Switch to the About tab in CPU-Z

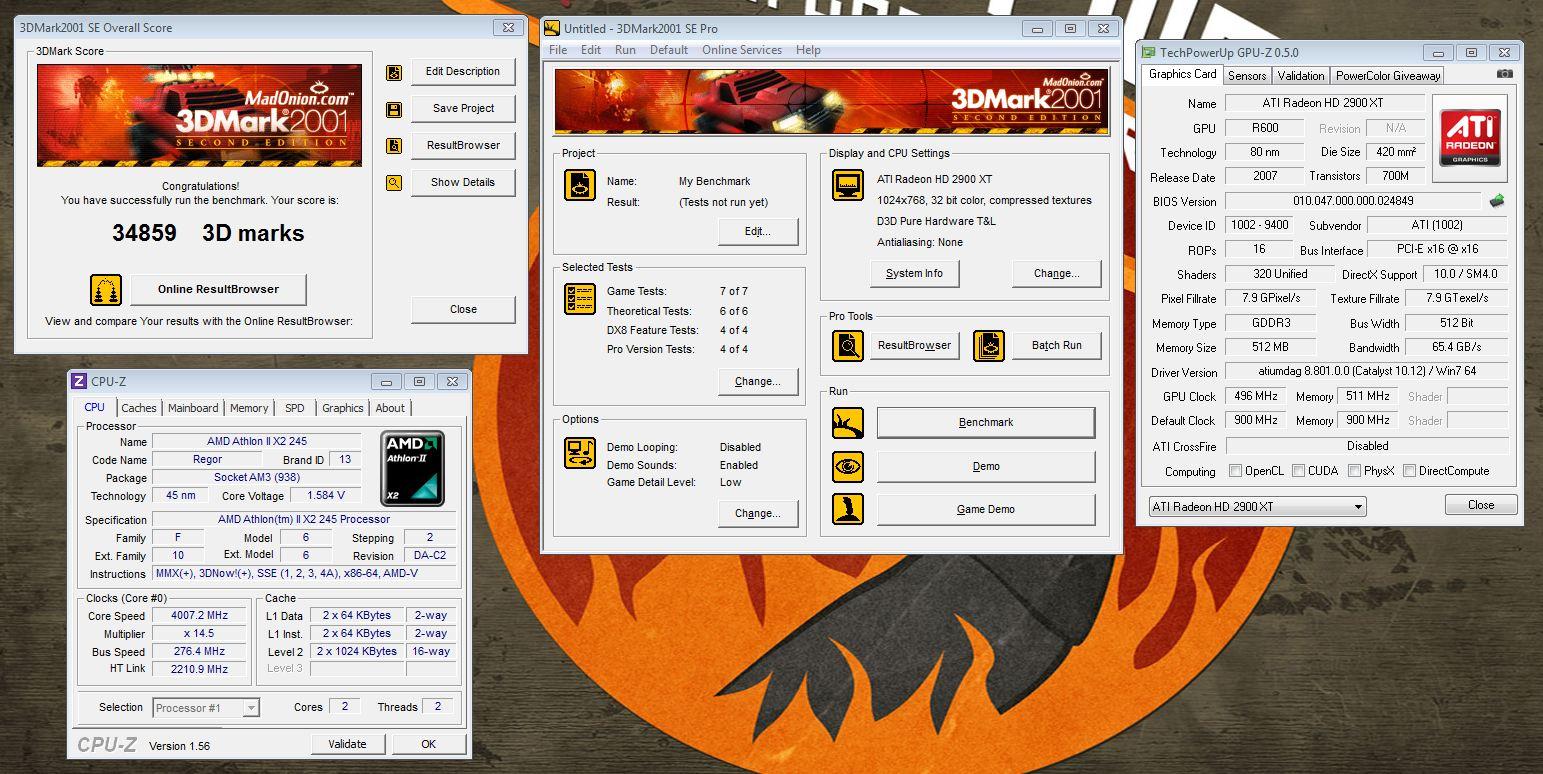[x=390, y=408]
